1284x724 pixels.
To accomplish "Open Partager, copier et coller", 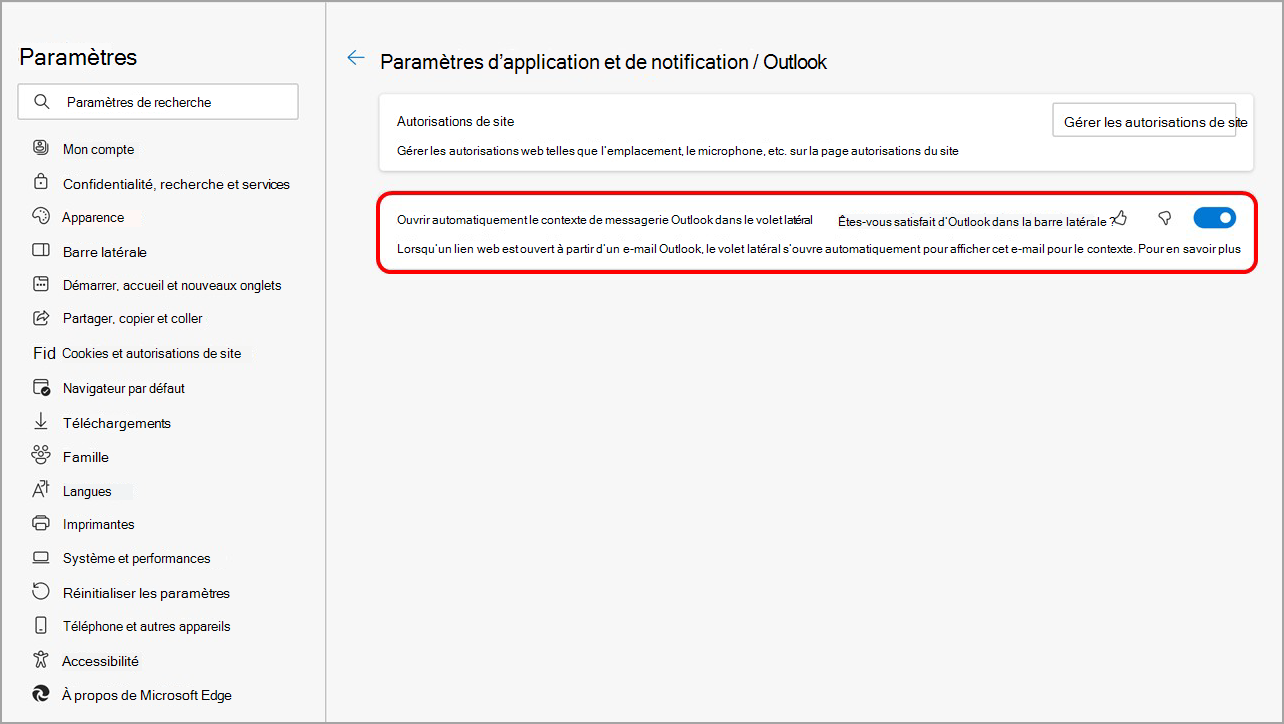I will [x=132, y=318].
